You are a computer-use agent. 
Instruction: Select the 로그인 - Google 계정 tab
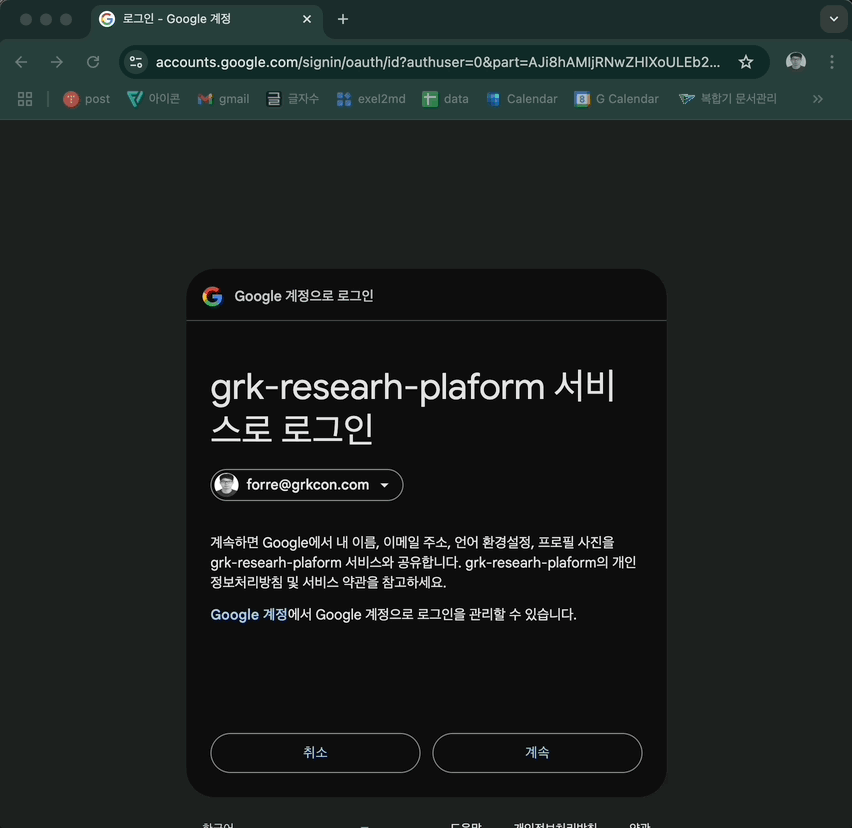click(206, 20)
